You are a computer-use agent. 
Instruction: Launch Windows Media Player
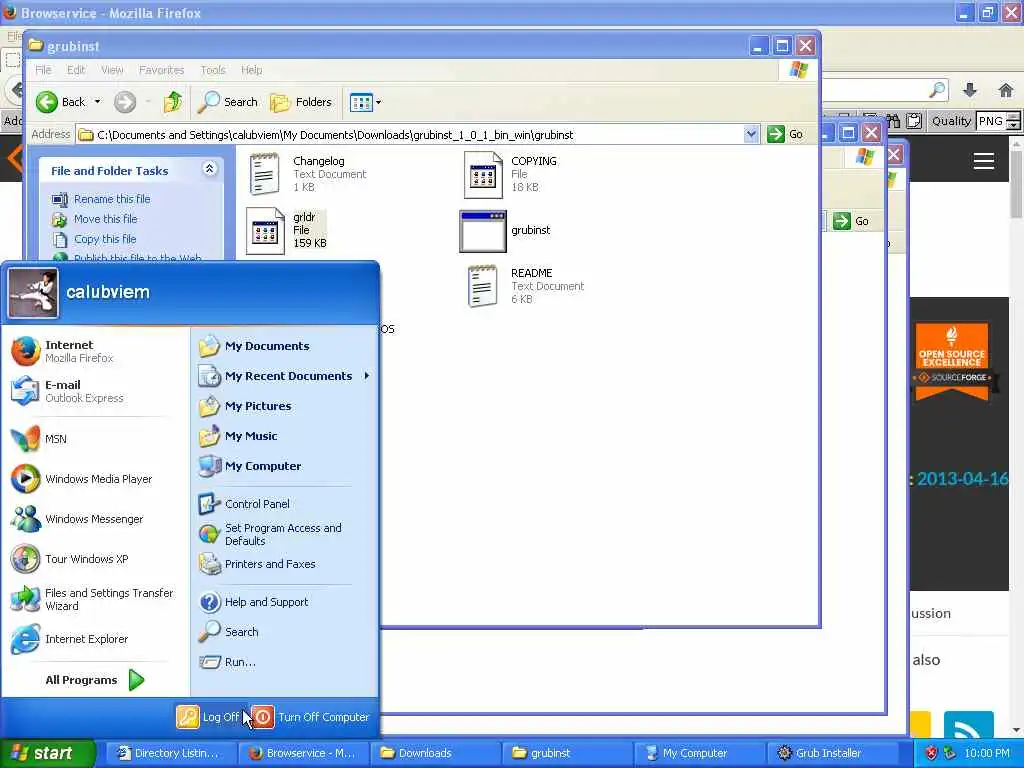coord(95,479)
